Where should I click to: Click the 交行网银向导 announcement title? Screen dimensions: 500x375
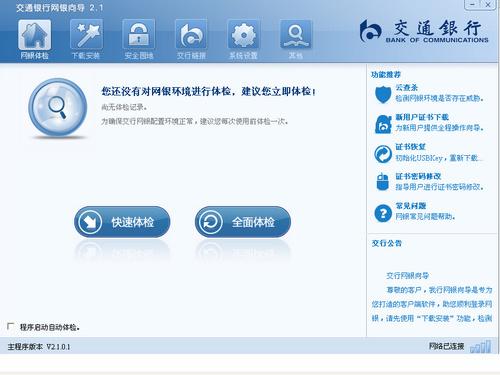point(407,276)
